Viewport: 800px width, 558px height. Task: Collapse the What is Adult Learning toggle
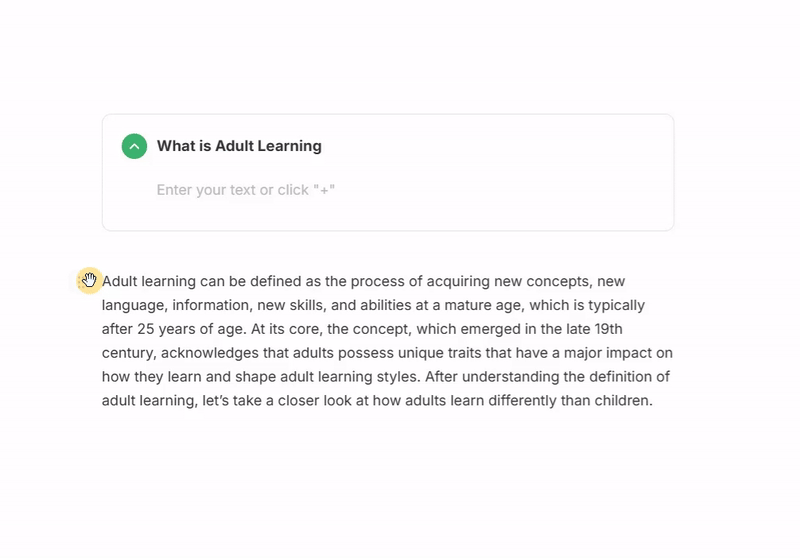point(134,146)
